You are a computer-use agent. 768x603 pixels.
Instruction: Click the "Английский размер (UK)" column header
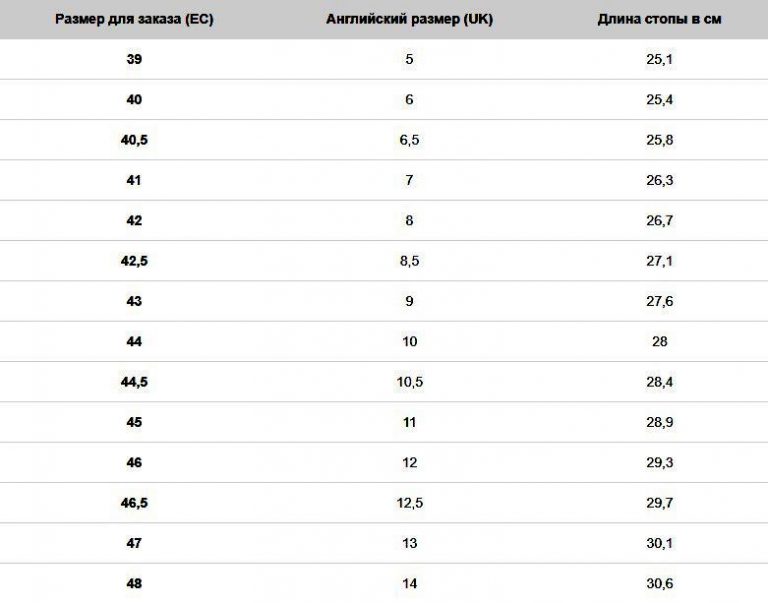409,19
